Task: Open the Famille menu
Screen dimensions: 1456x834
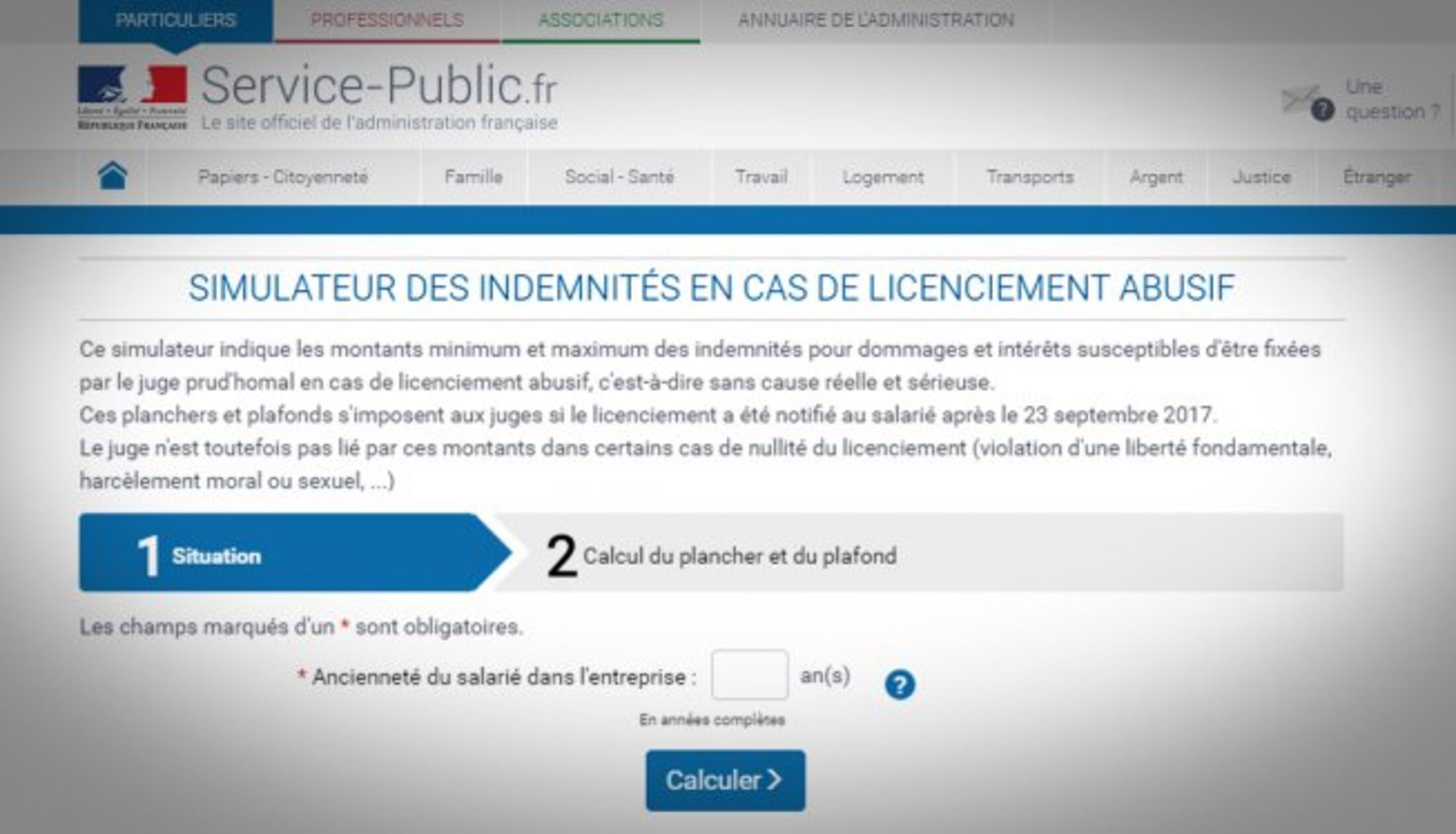Action: coord(473,177)
